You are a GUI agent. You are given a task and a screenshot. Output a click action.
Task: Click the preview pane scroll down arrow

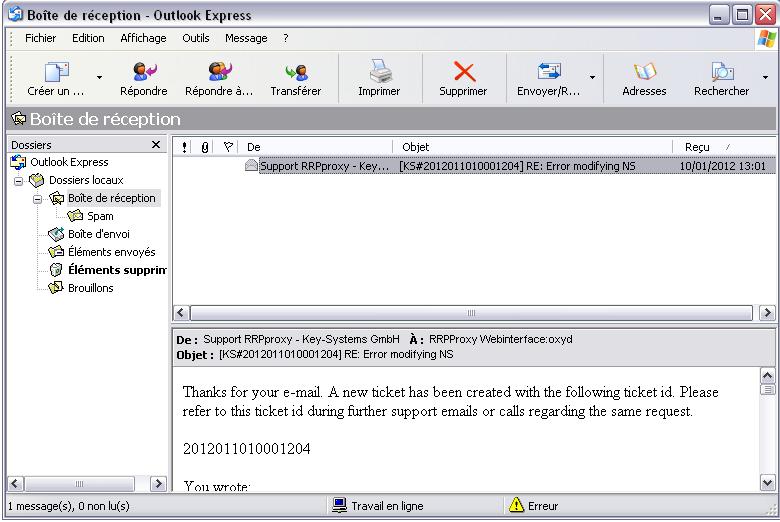pos(768,482)
